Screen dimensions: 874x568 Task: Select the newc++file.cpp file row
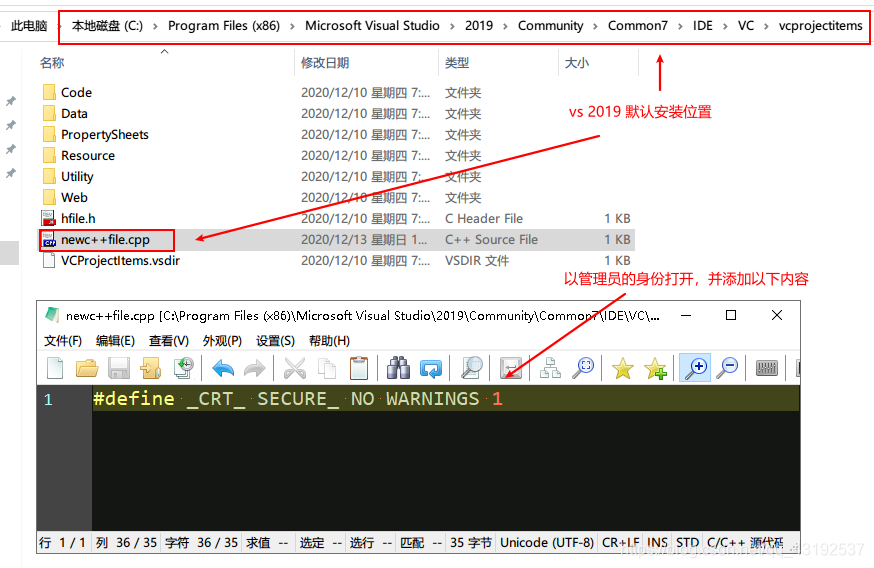[x=337, y=240]
